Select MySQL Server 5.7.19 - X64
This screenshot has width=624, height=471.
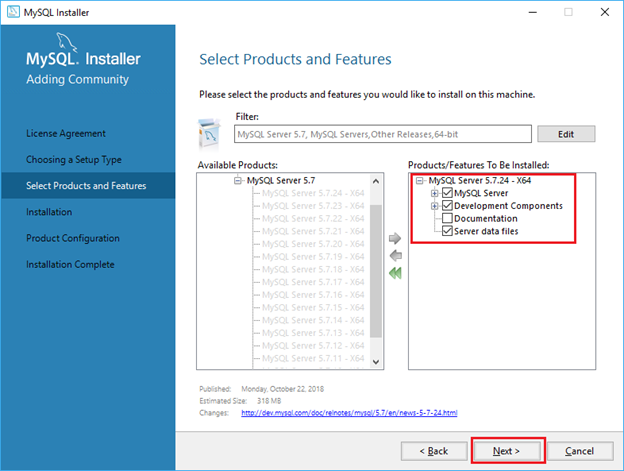[313, 257]
